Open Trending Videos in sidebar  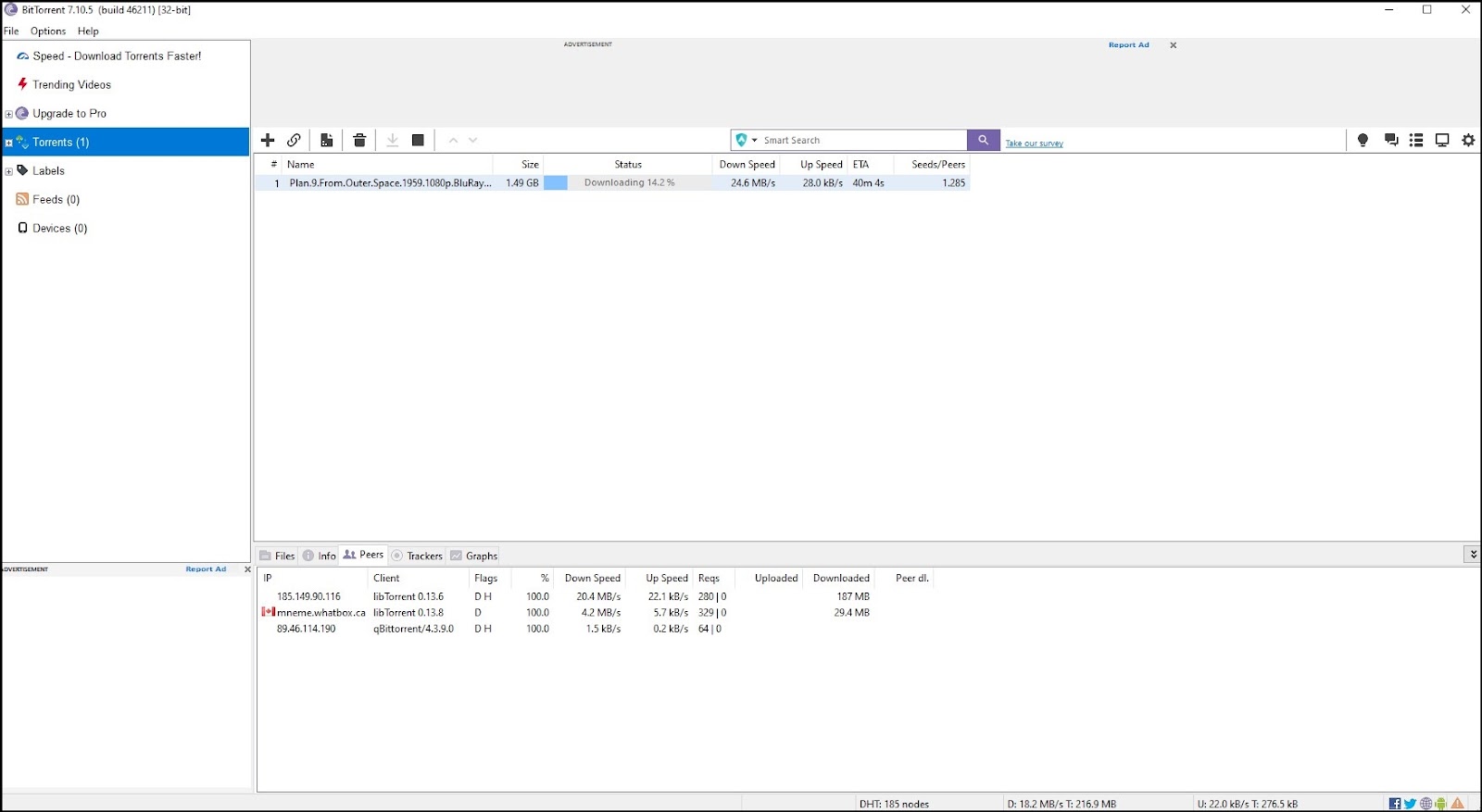[71, 84]
